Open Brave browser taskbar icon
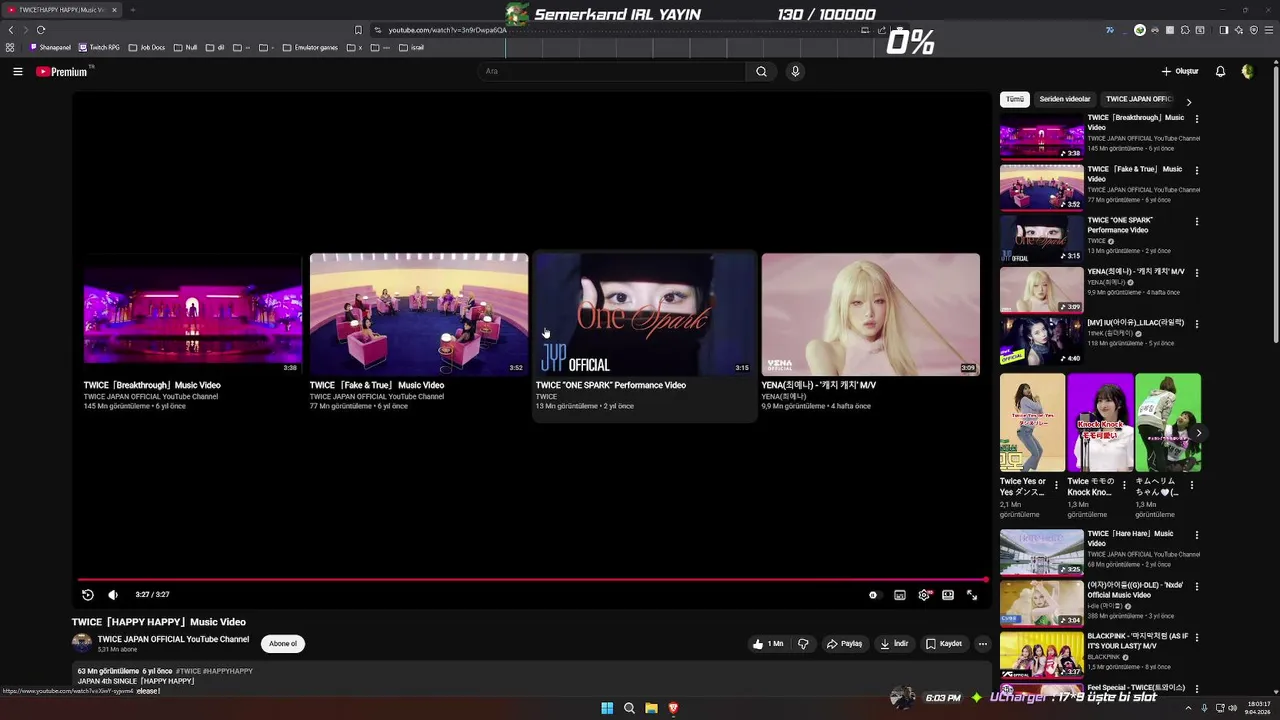Image resolution: width=1280 pixels, height=720 pixels. [673, 708]
